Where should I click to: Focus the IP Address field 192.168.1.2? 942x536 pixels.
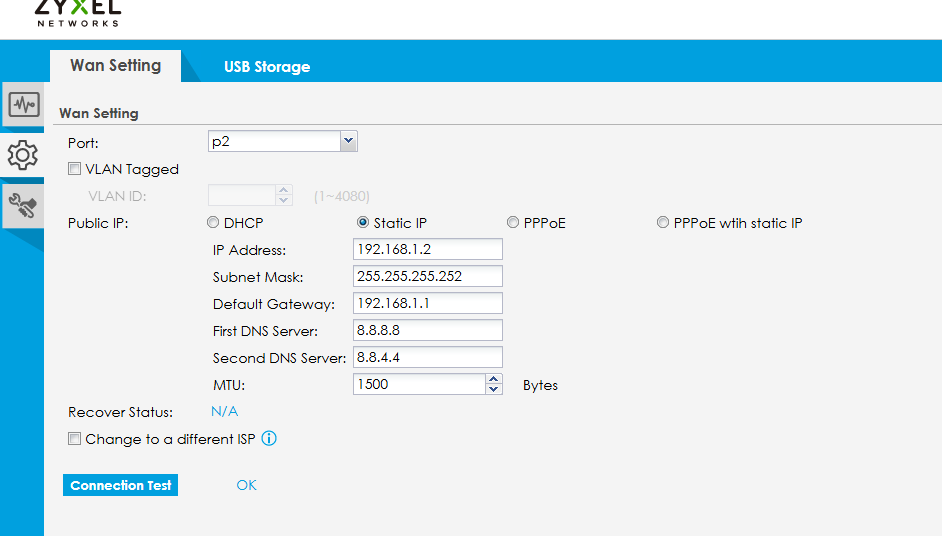point(428,249)
